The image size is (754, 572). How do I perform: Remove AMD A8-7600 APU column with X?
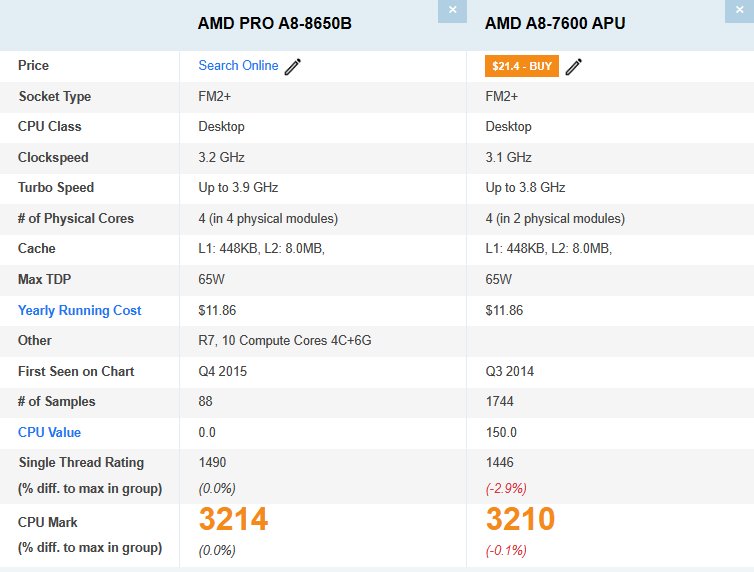point(739,11)
